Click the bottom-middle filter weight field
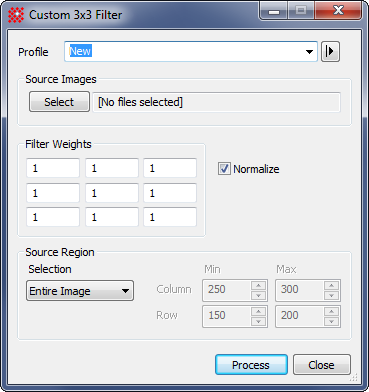Viewport: 369px width, 392px height. (112, 217)
